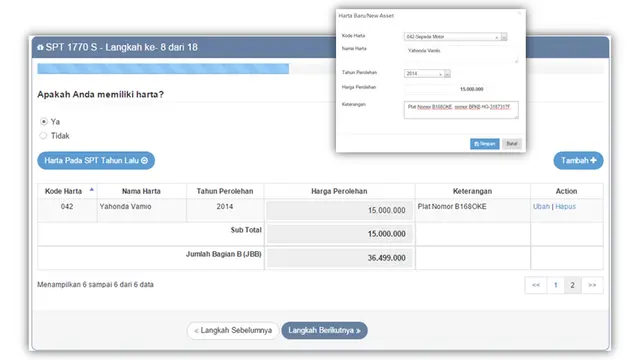This screenshot has height=360, width=640.
Task: Click the Simpan button in dialog
Action: click(x=484, y=144)
